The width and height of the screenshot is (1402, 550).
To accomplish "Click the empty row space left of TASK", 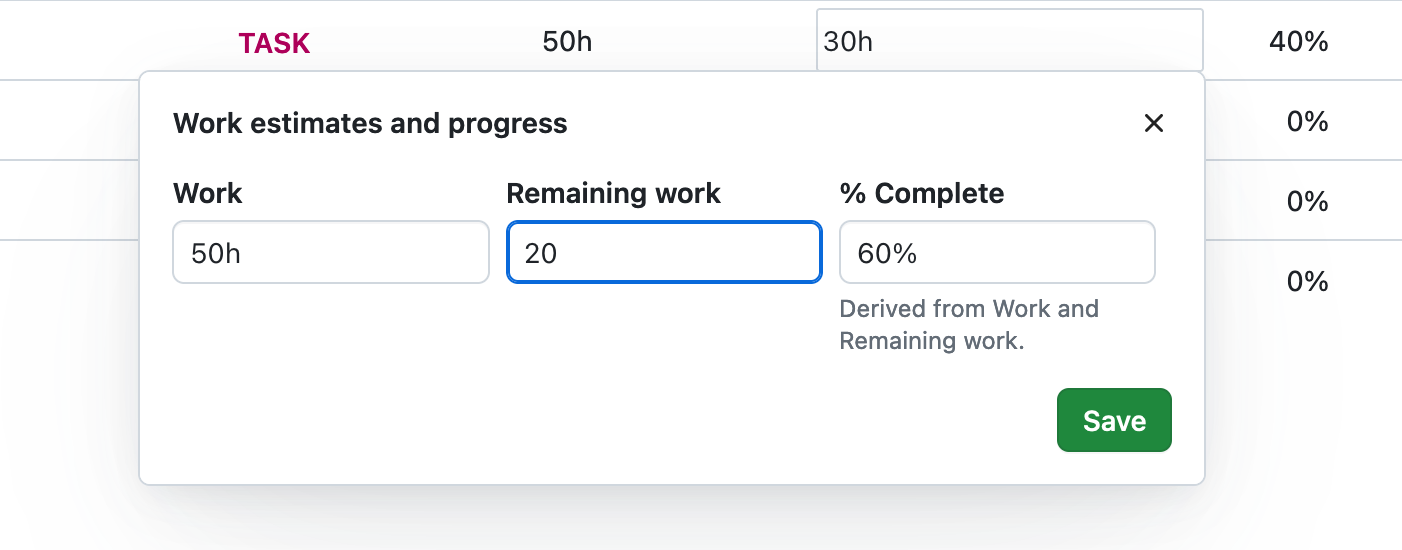I will (x=100, y=42).
